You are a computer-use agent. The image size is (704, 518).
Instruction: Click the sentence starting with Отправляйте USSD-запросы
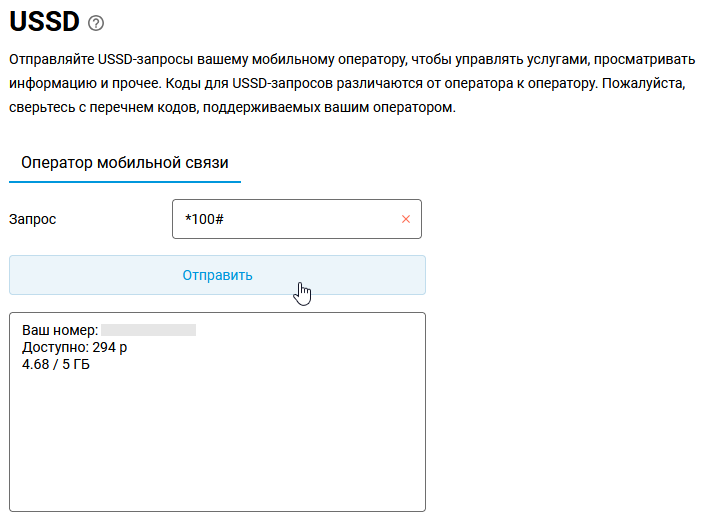[x=200, y=60]
